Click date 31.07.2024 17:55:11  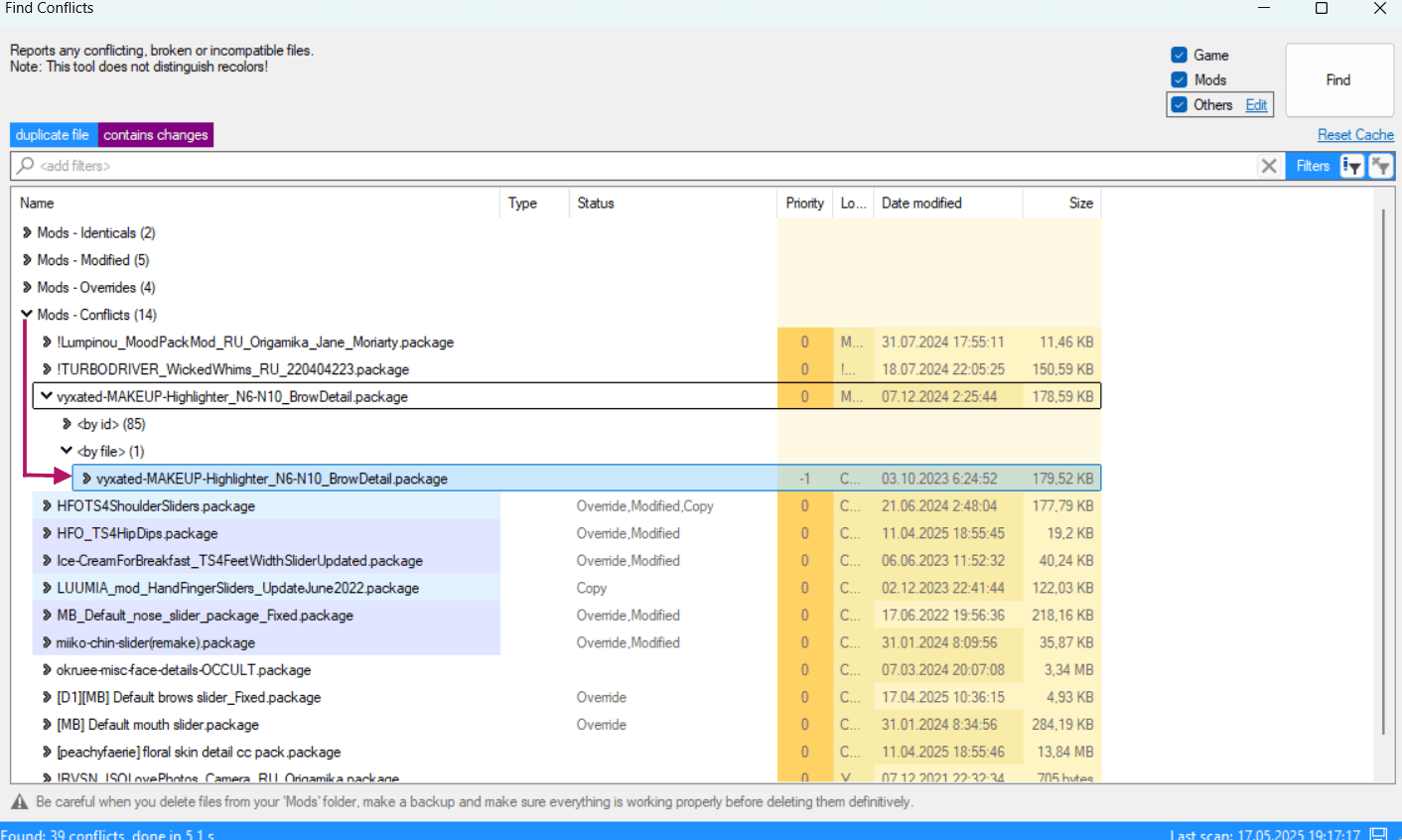[943, 342]
